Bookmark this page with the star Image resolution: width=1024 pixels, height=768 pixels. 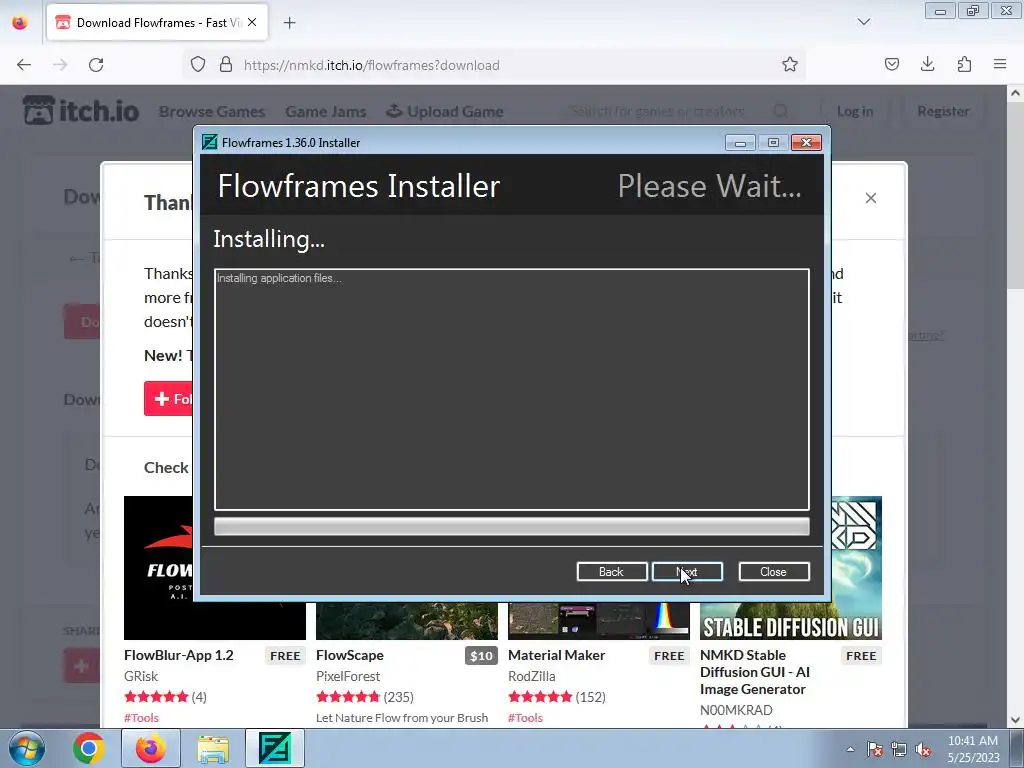point(790,65)
